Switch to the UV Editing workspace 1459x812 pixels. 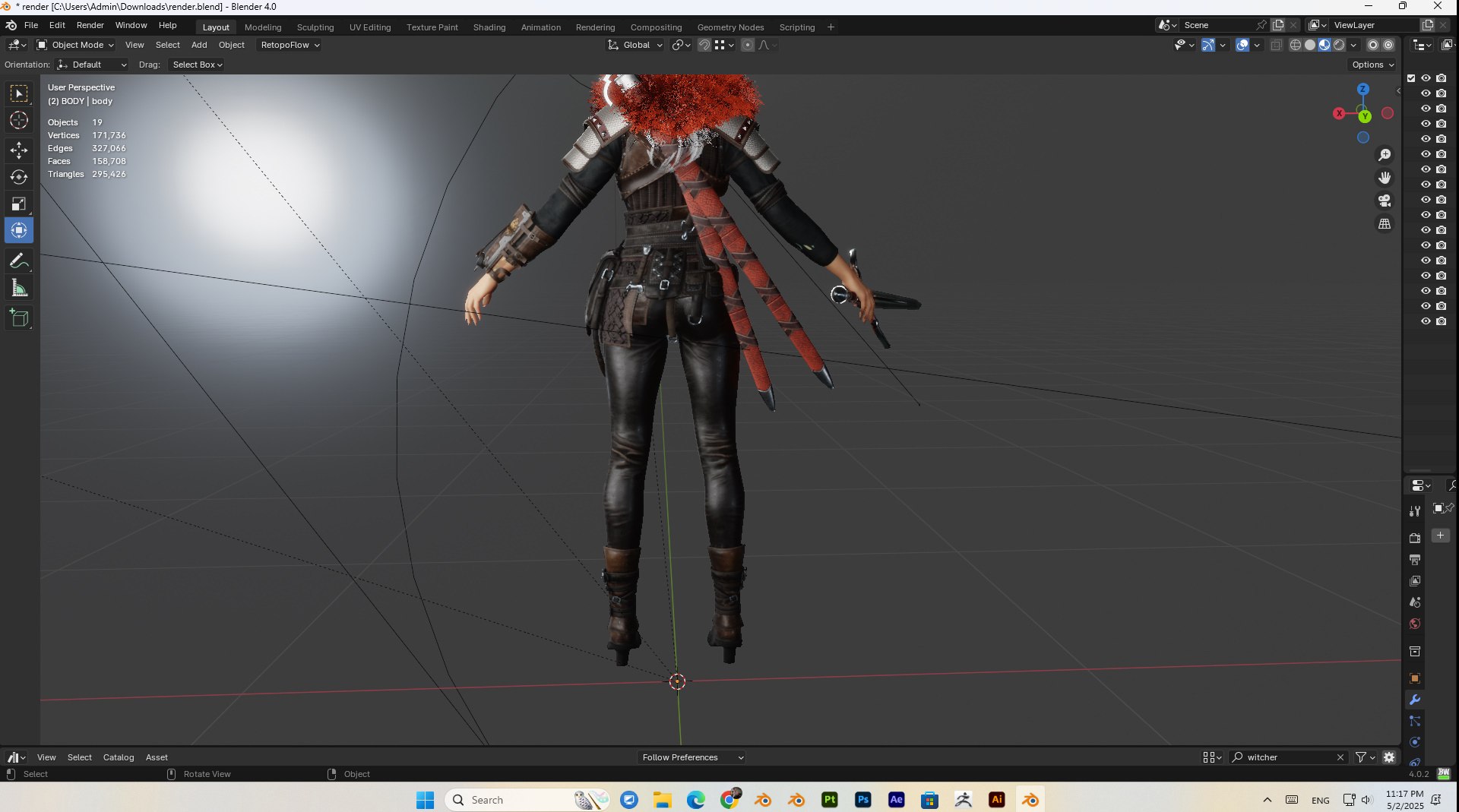coord(370,27)
